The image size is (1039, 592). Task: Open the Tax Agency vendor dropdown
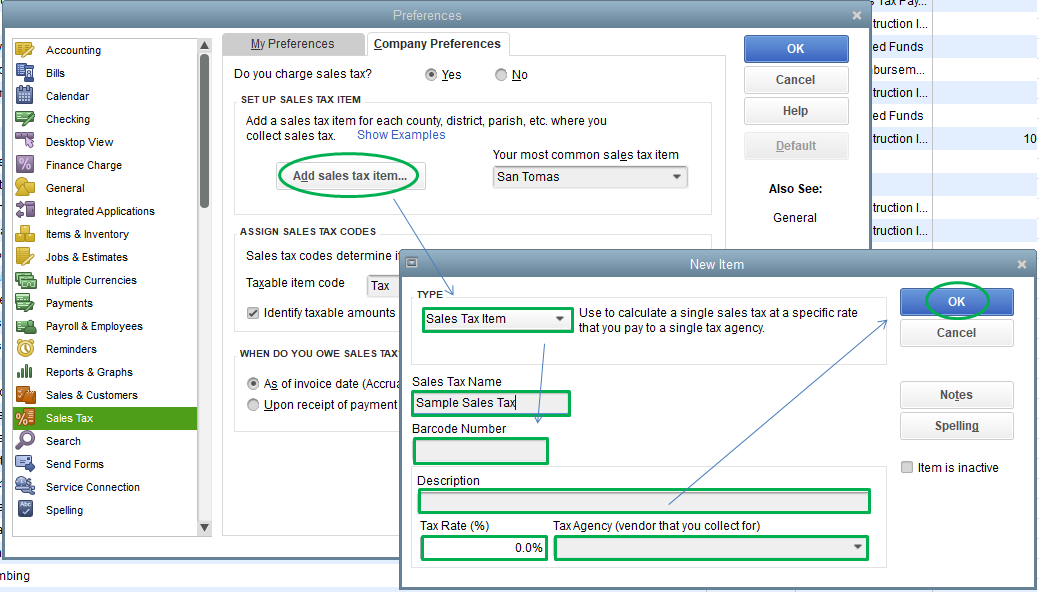pyautogui.click(x=857, y=548)
